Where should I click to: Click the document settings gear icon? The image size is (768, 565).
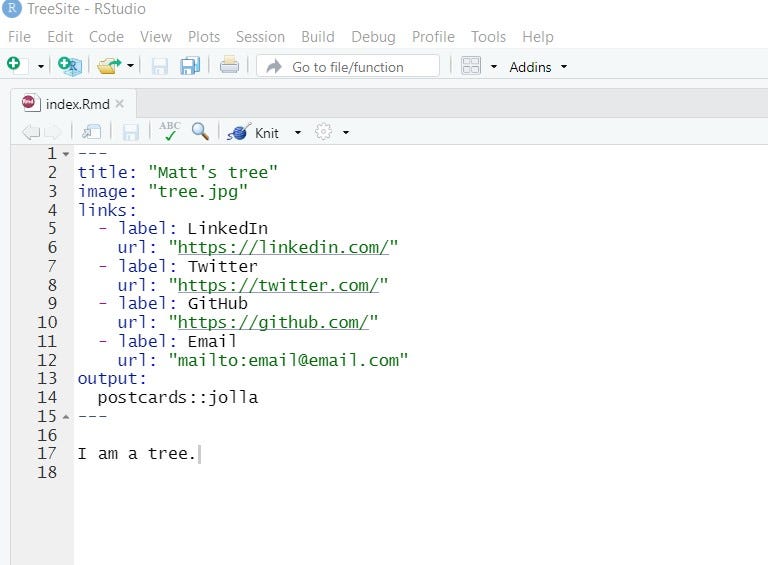click(323, 132)
